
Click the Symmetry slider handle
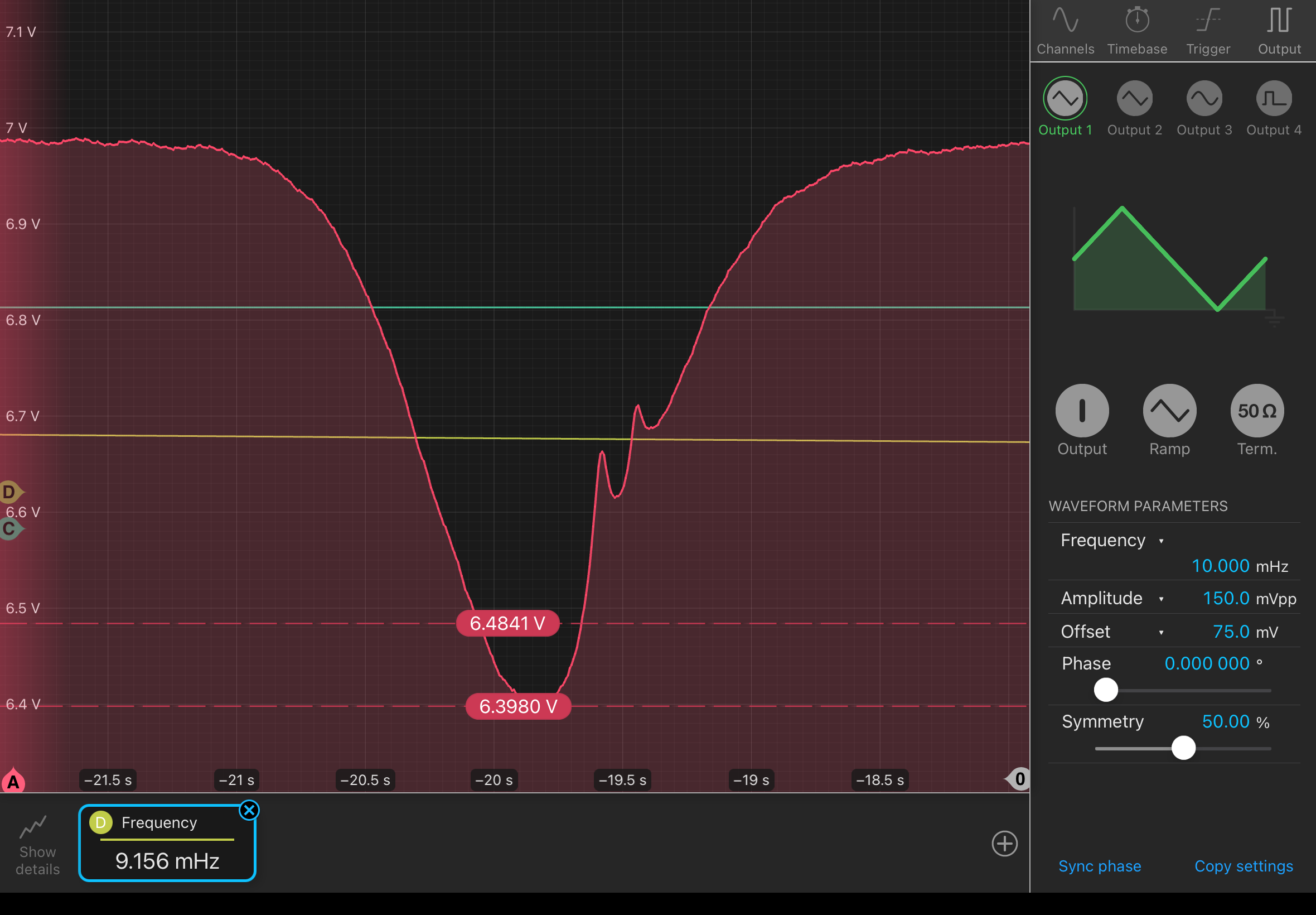click(1183, 748)
